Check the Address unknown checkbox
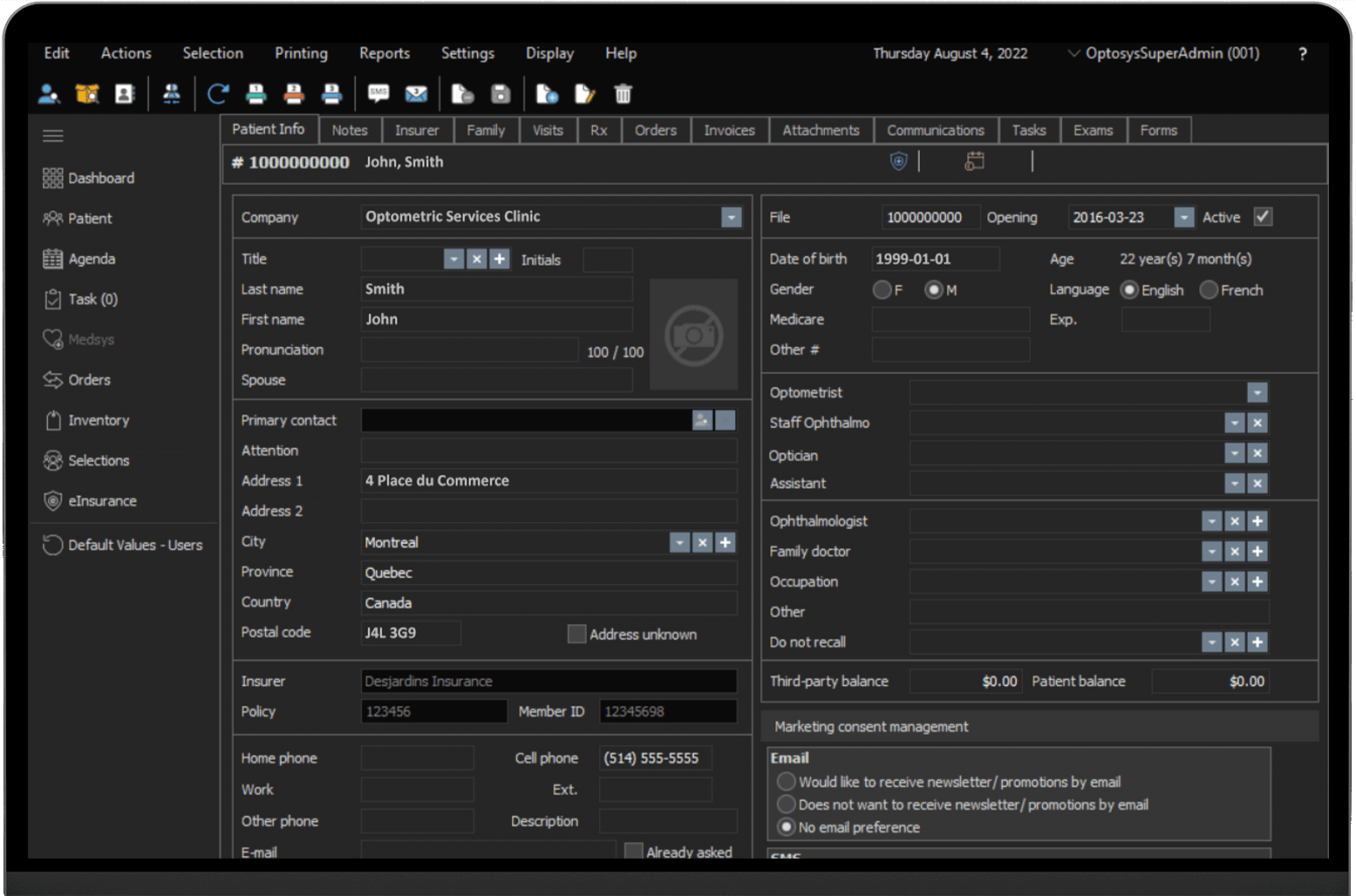 576,634
